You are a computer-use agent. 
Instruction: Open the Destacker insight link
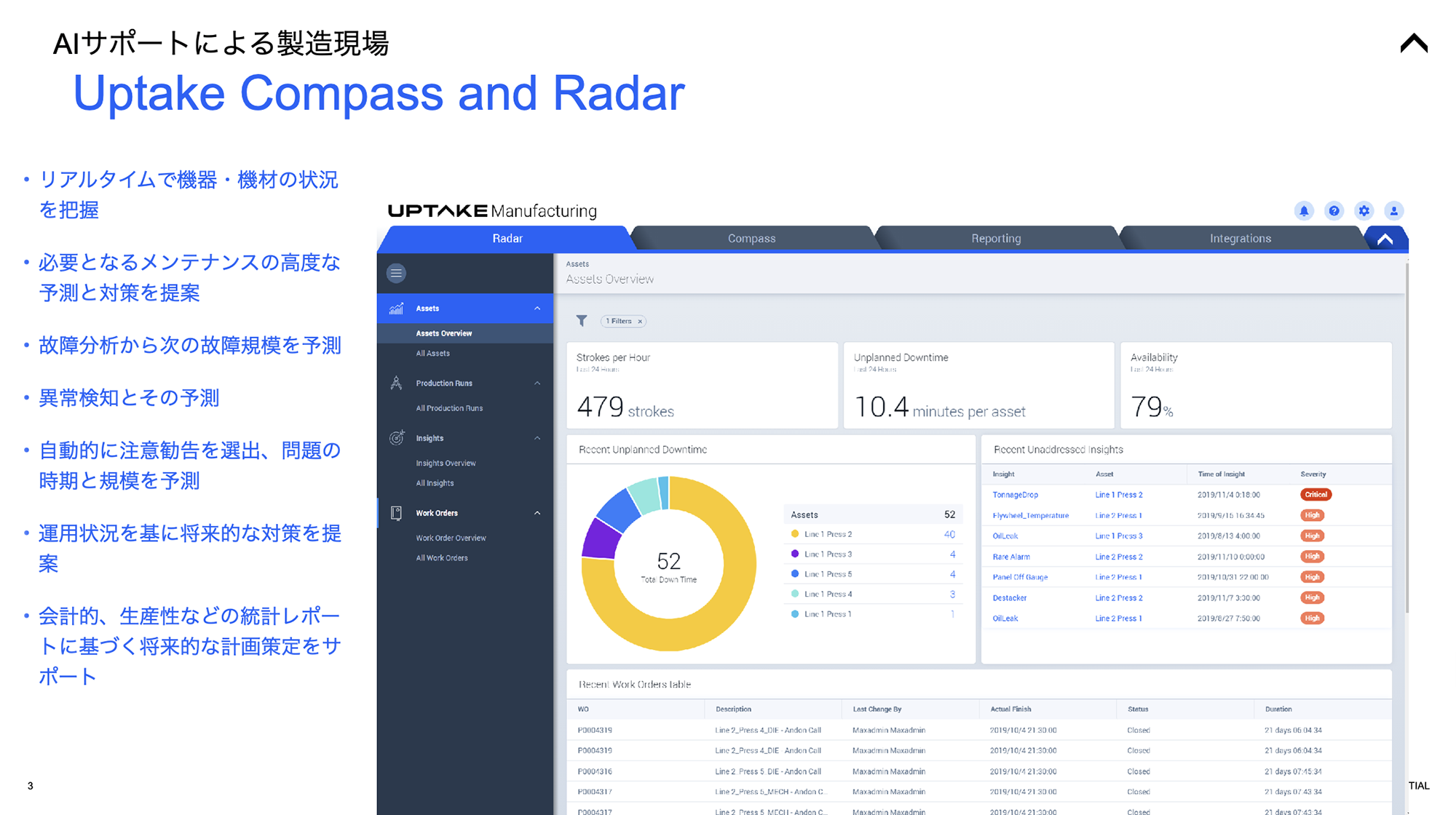(1009, 598)
